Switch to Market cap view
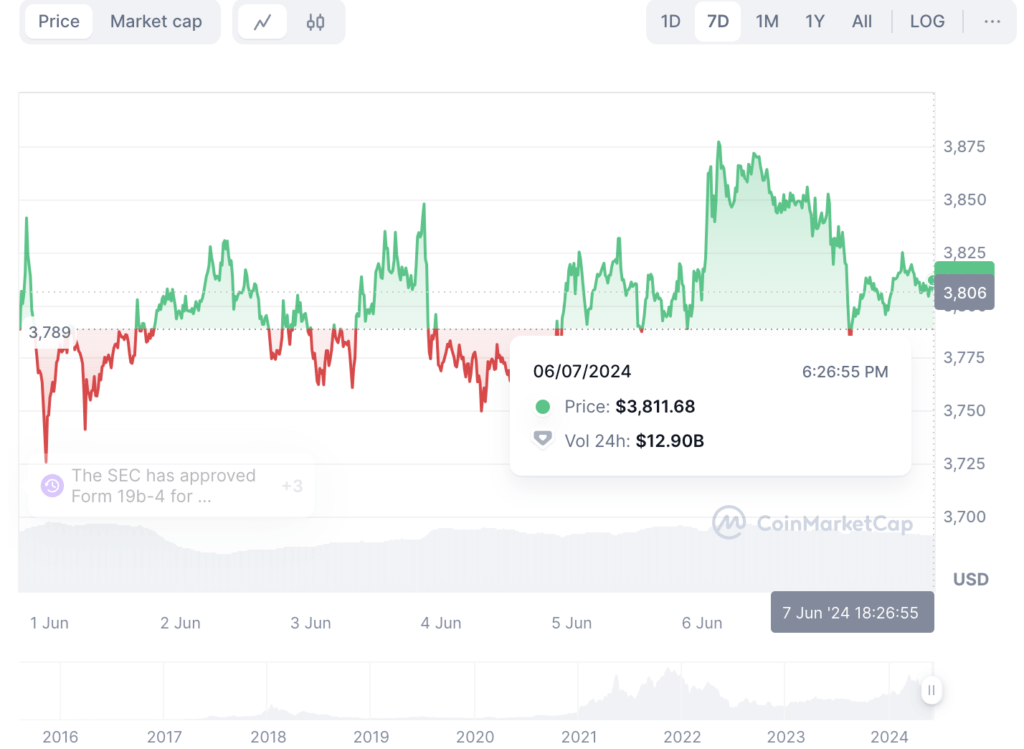This screenshot has height=749, width=1024. pos(156,21)
